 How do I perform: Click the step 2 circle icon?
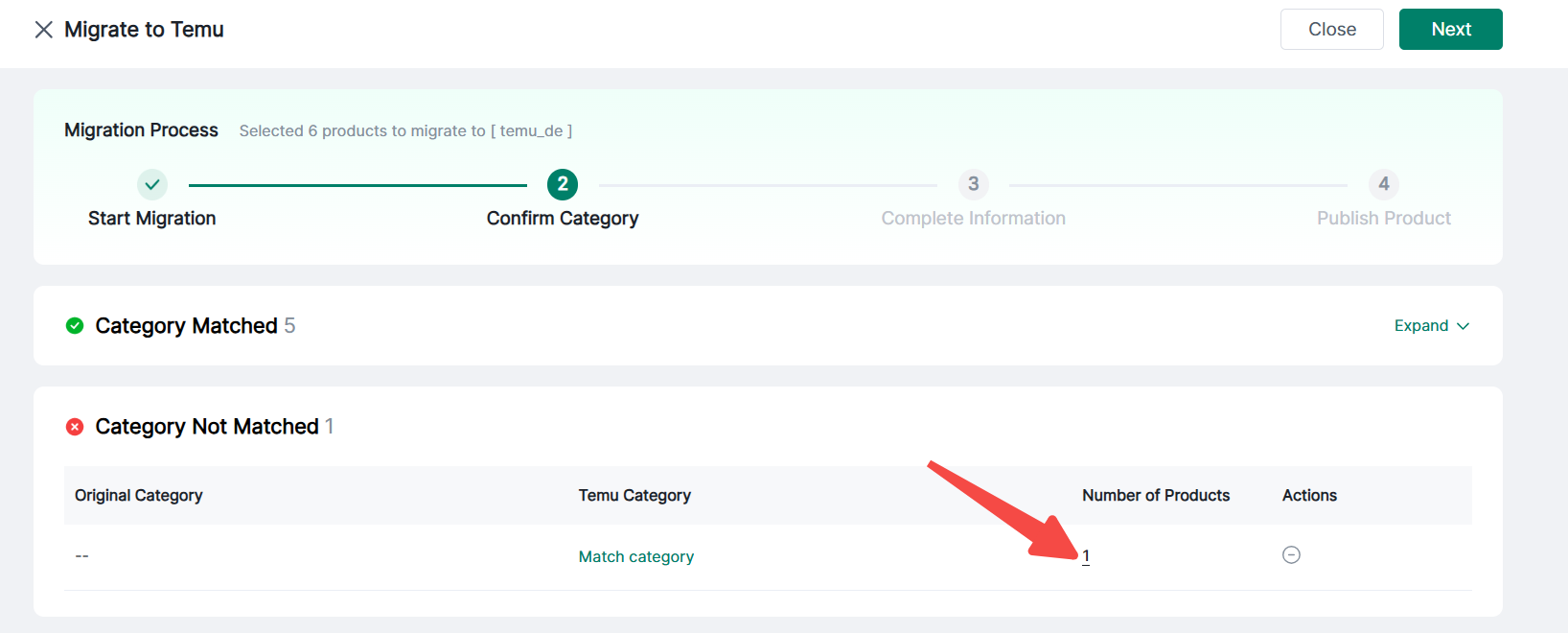563,184
